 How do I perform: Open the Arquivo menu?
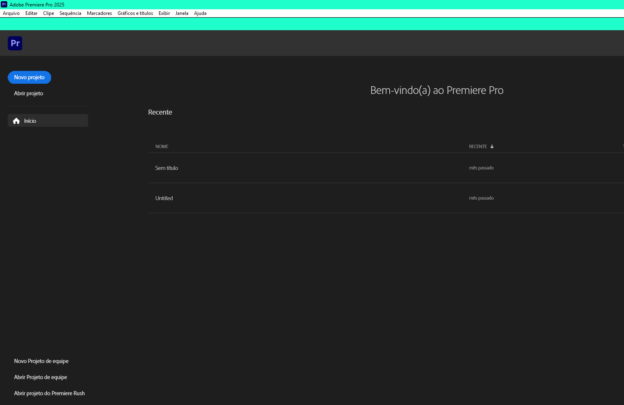[x=11, y=13]
